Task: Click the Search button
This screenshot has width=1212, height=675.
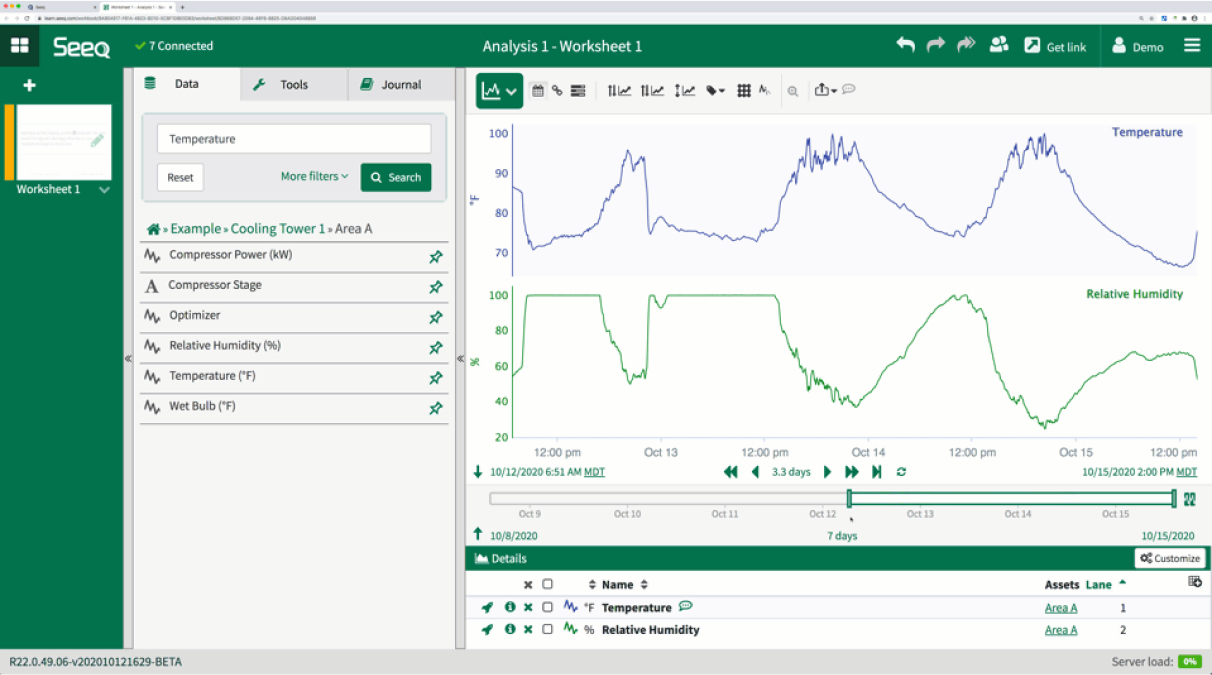Action: point(396,177)
